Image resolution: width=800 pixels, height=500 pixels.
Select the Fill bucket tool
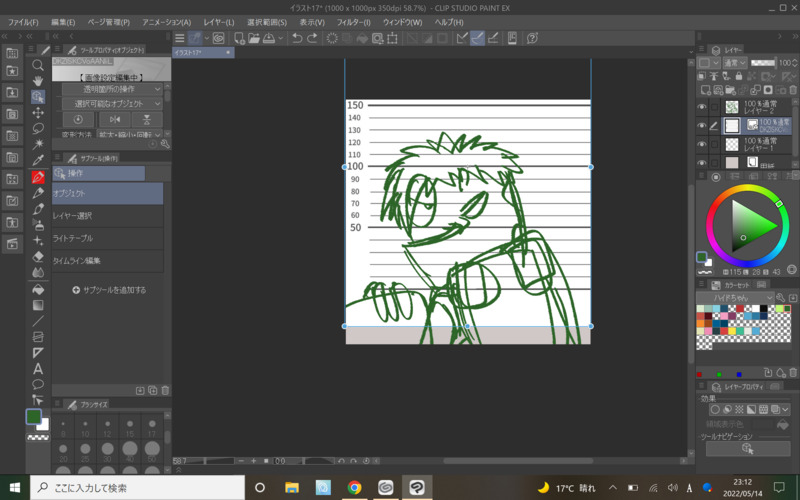click(38, 289)
